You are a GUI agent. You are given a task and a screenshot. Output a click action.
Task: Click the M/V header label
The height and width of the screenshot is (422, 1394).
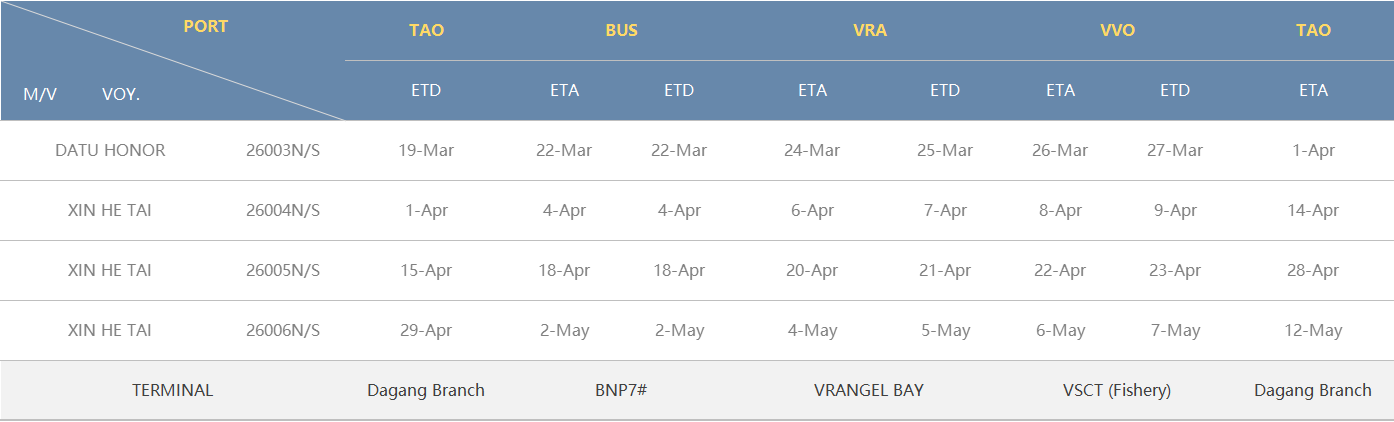point(40,94)
